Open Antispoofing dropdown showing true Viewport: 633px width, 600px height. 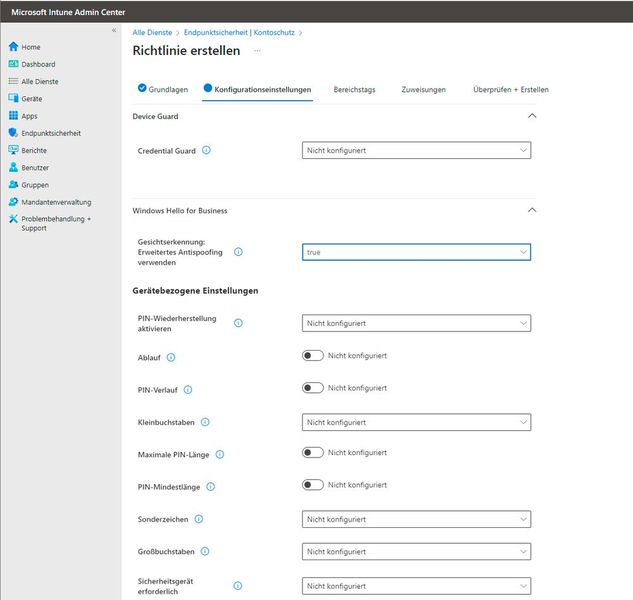[x=416, y=252]
